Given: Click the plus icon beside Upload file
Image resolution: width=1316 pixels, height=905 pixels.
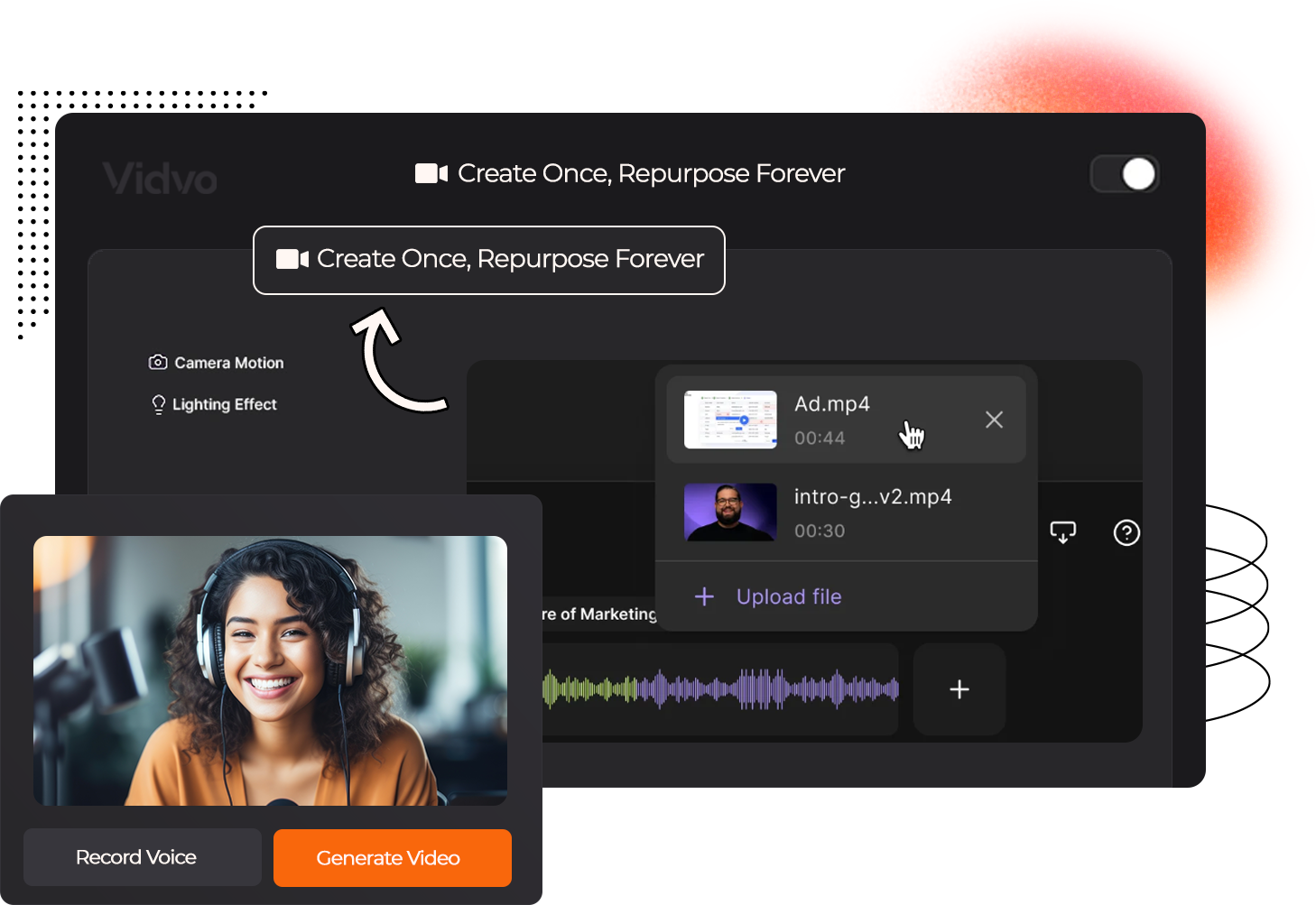Looking at the screenshot, I should [704, 596].
